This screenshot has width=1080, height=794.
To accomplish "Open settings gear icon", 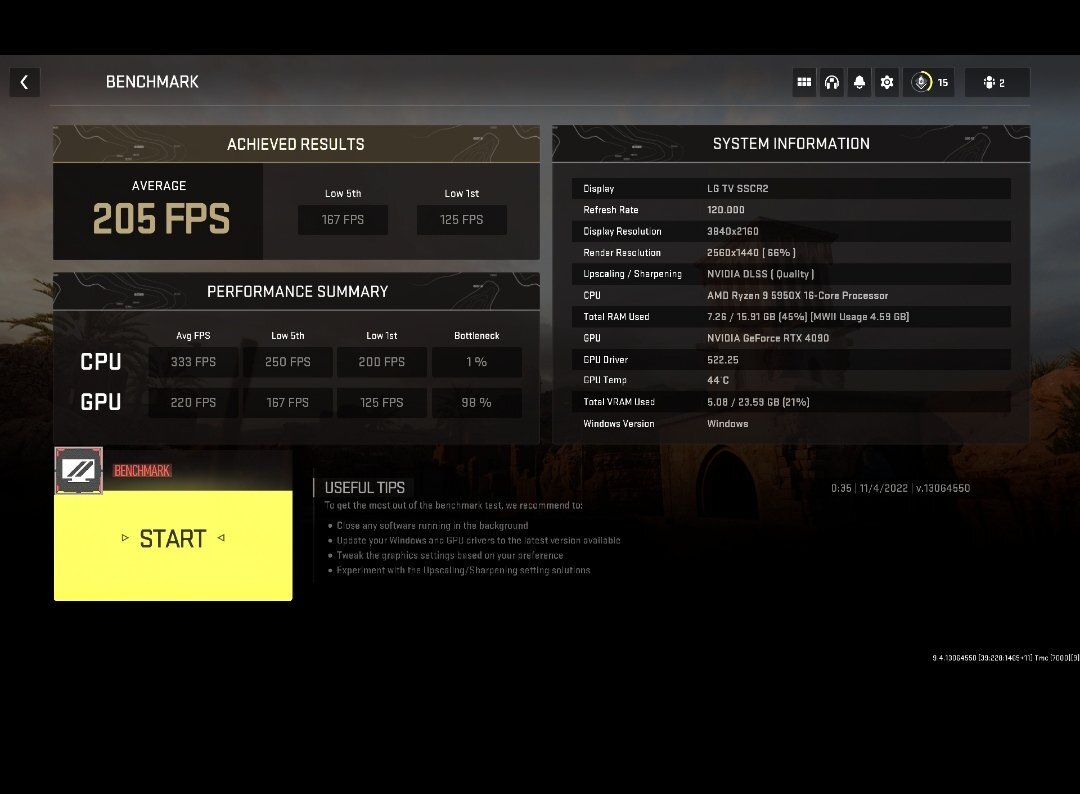I will (887, 83).
